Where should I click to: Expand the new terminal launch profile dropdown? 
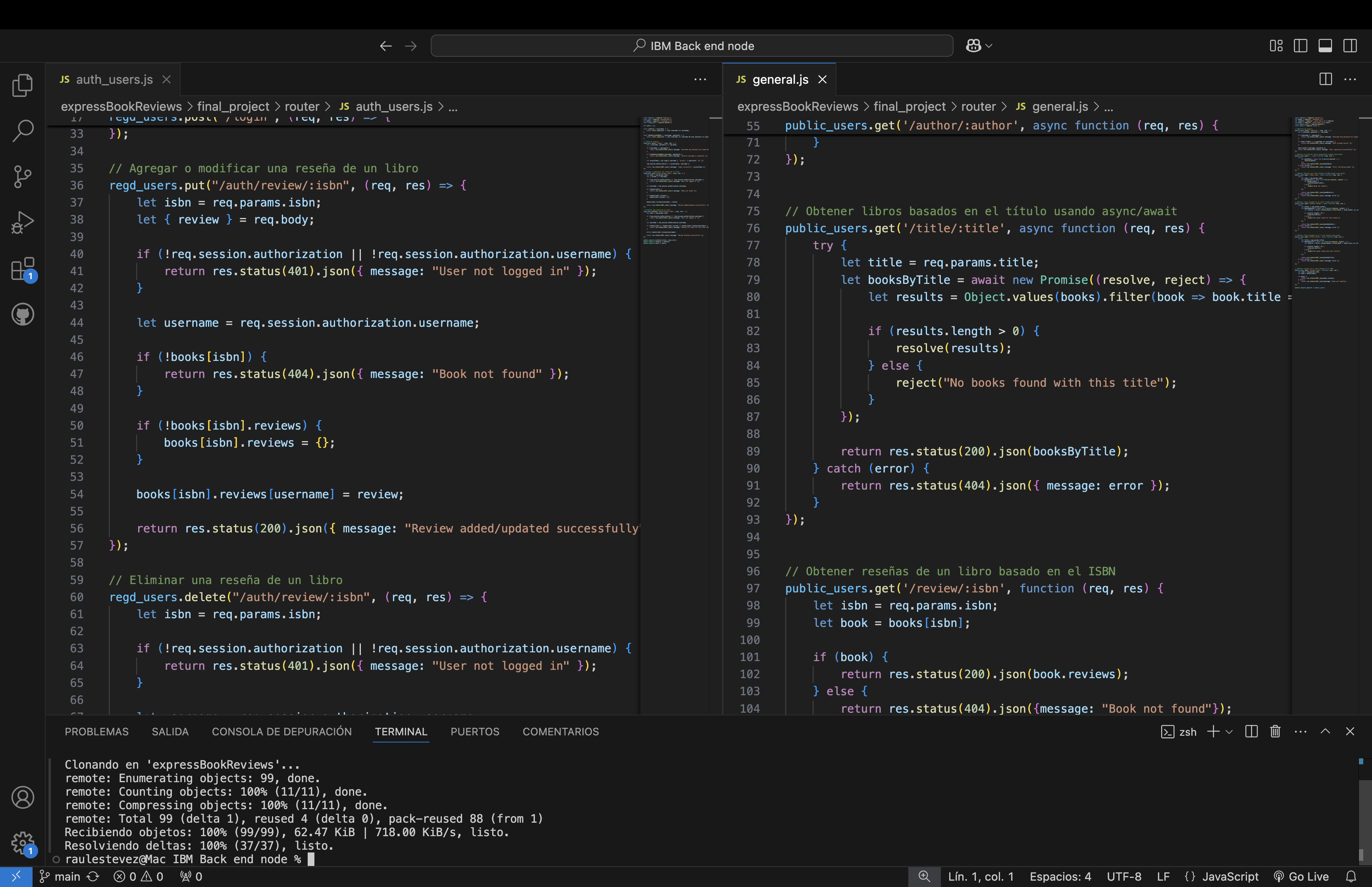1229,731
